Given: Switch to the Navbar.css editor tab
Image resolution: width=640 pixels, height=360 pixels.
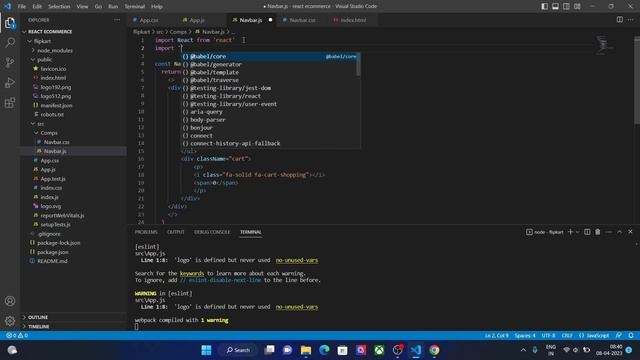Looking at the screenshot, I should coord(302,20).
